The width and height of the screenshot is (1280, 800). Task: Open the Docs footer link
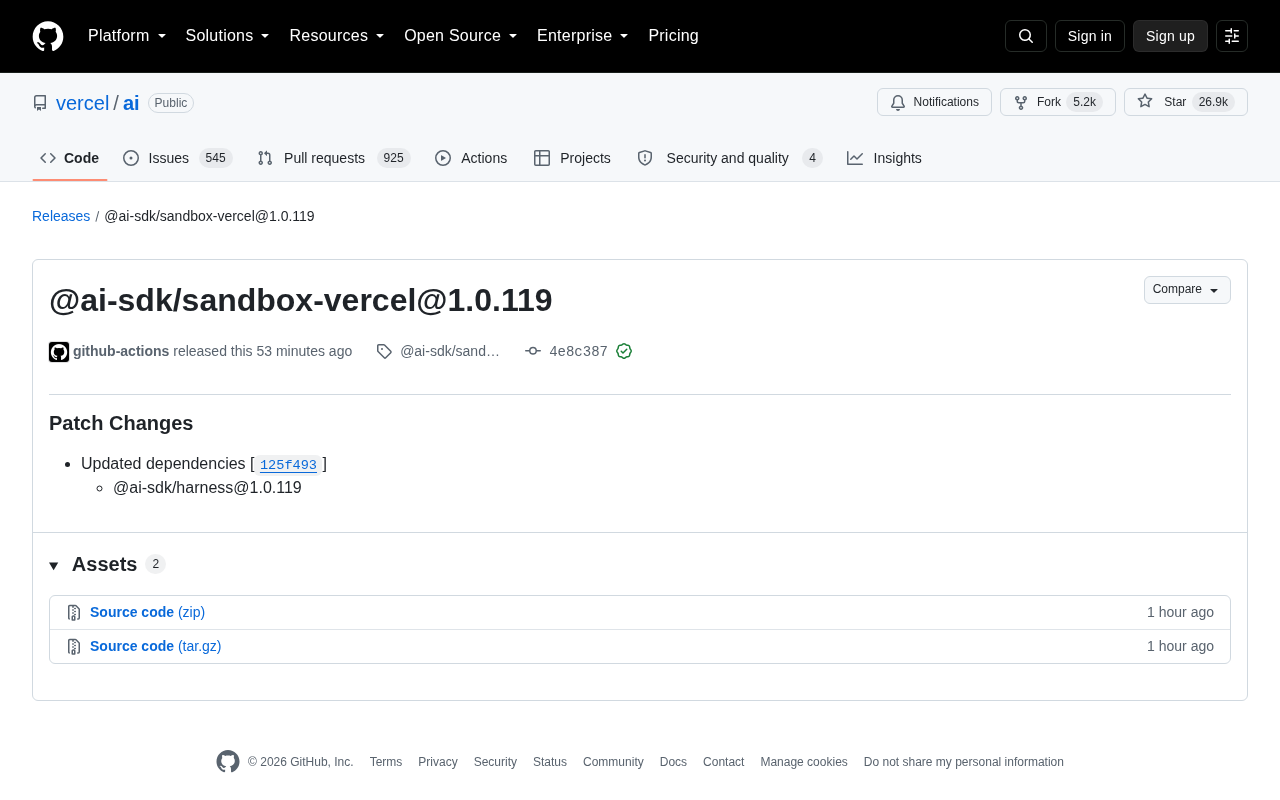(x=673, y=762)
